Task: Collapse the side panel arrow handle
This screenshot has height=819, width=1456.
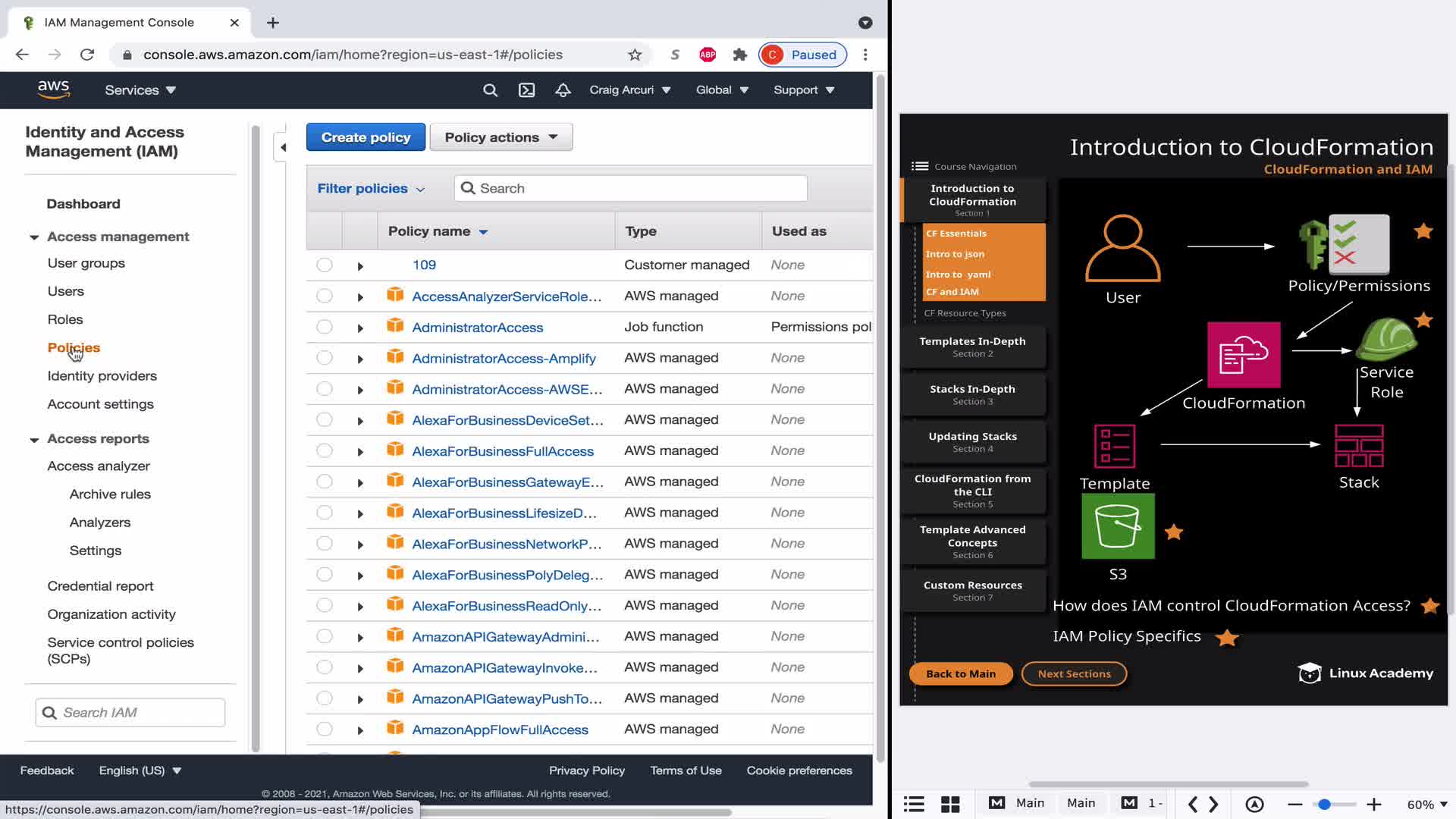Action: 283,147
